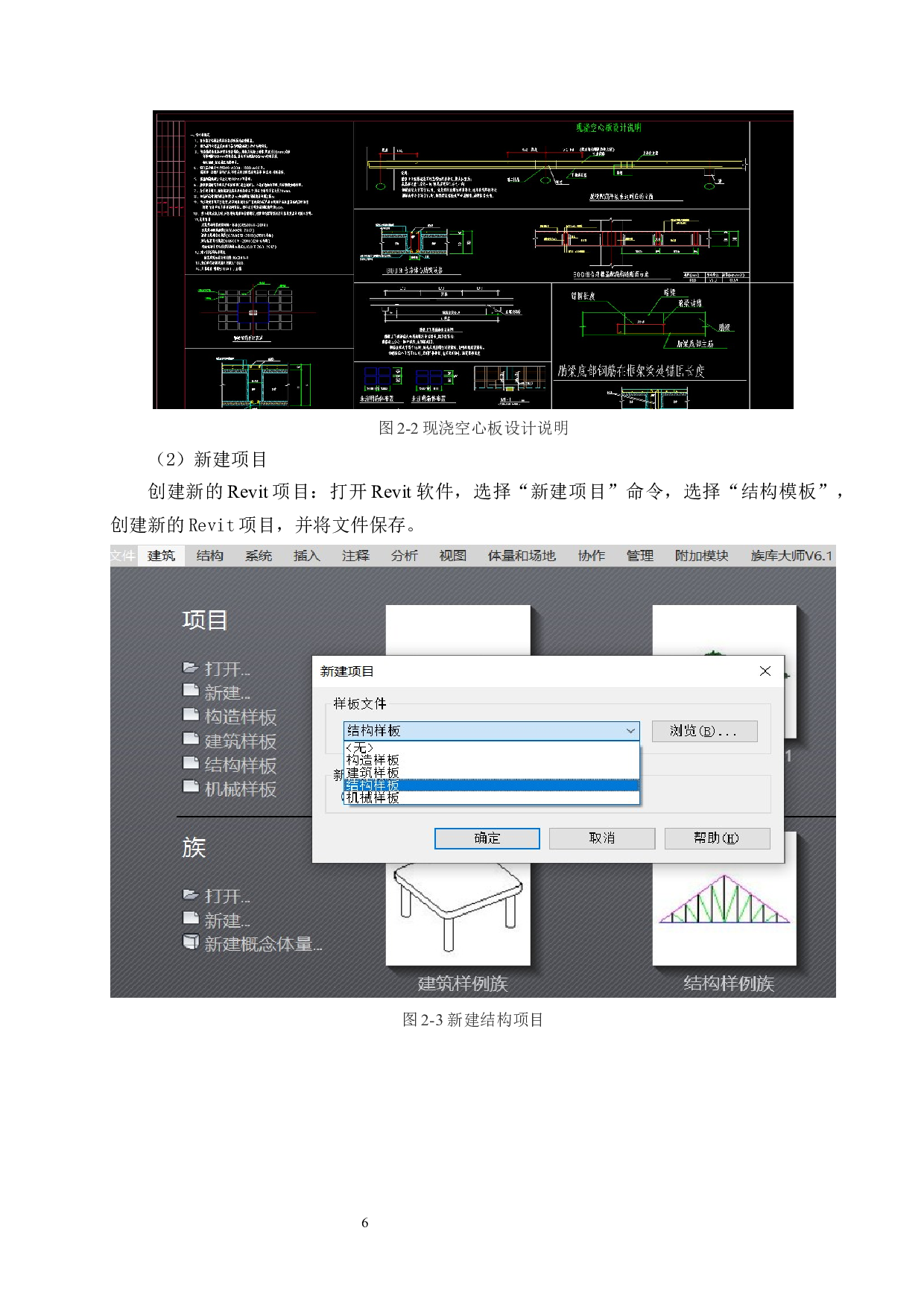Choose <无> in the template list
Screen dimensions: 924x1307
pyautogui.click(x=492, y=747)
